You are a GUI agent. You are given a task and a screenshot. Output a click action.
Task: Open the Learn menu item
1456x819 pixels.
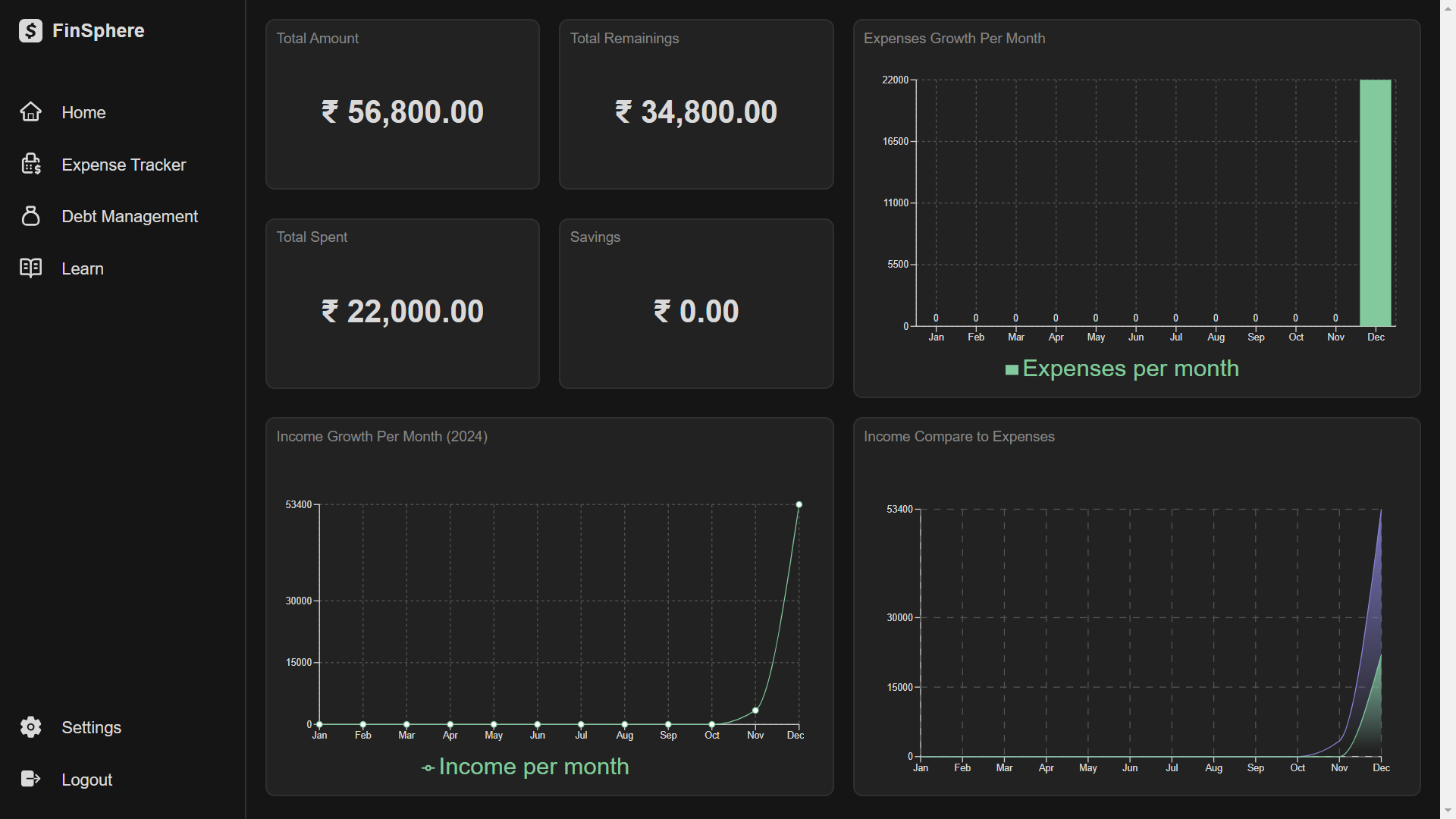[x=83, y=268]
